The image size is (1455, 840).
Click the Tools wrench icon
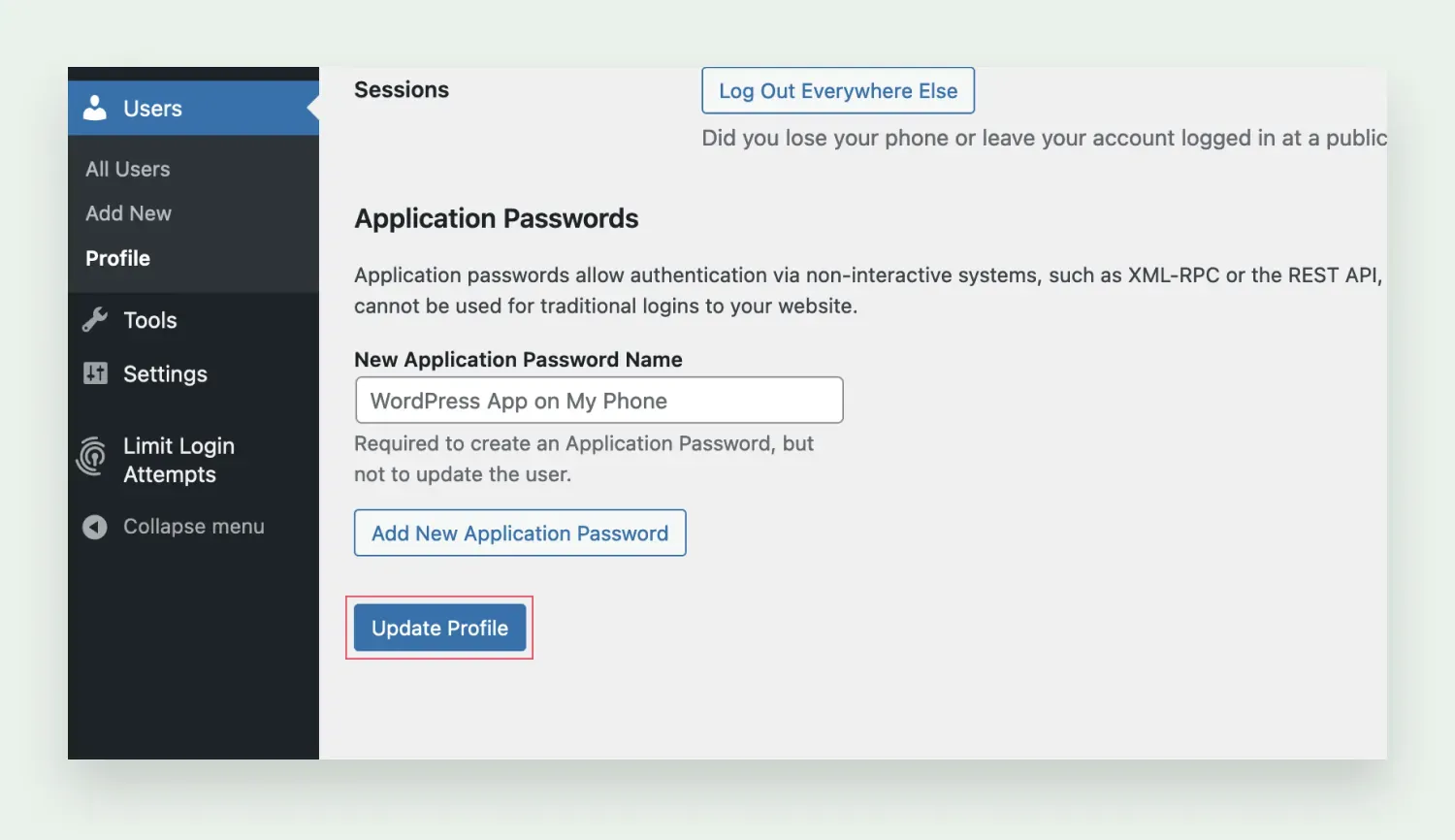coord(95,320)
